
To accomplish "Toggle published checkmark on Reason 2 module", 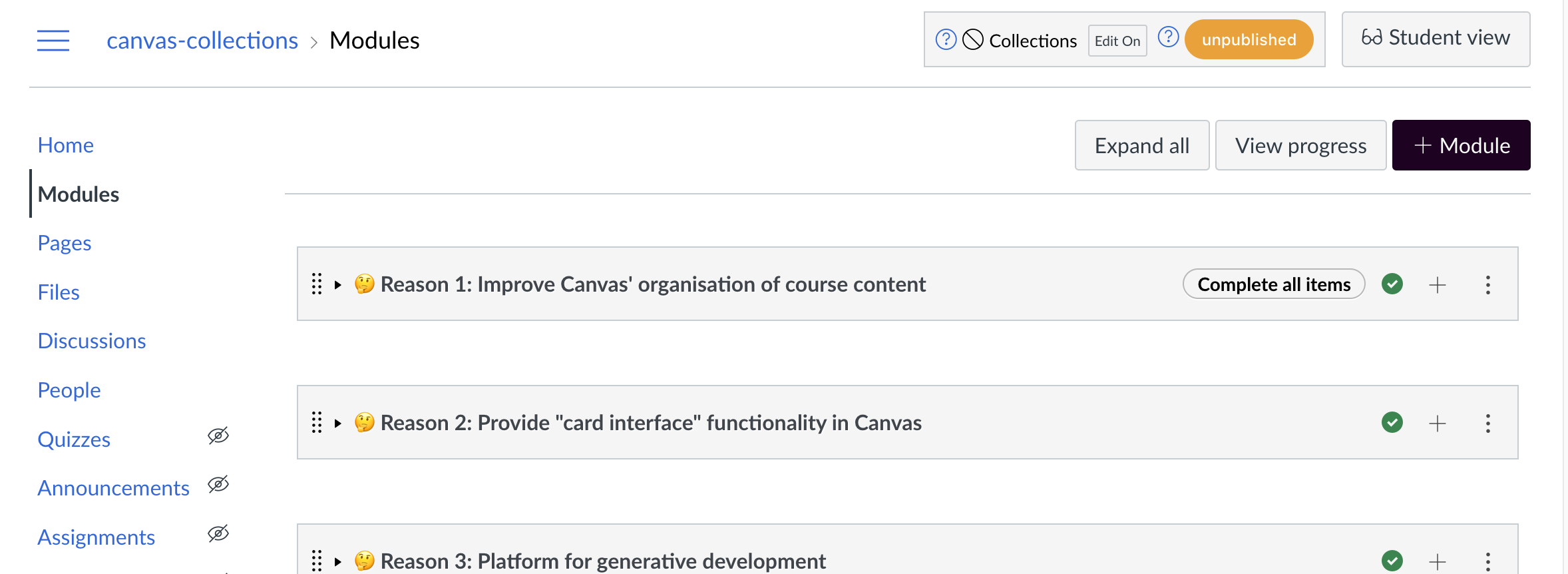I will click(1392, 422).
